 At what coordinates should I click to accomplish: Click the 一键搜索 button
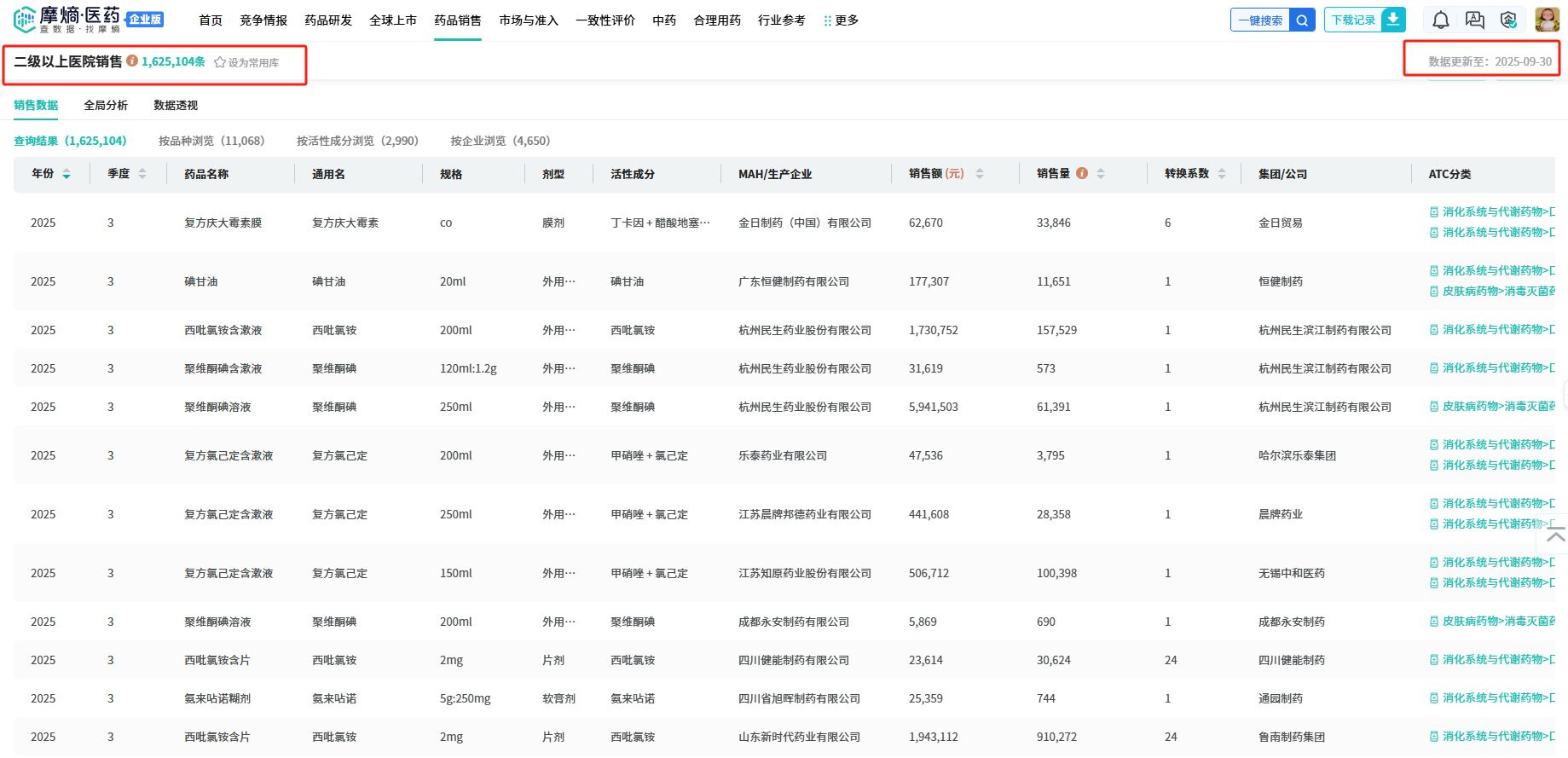[x=1260, y=20]
